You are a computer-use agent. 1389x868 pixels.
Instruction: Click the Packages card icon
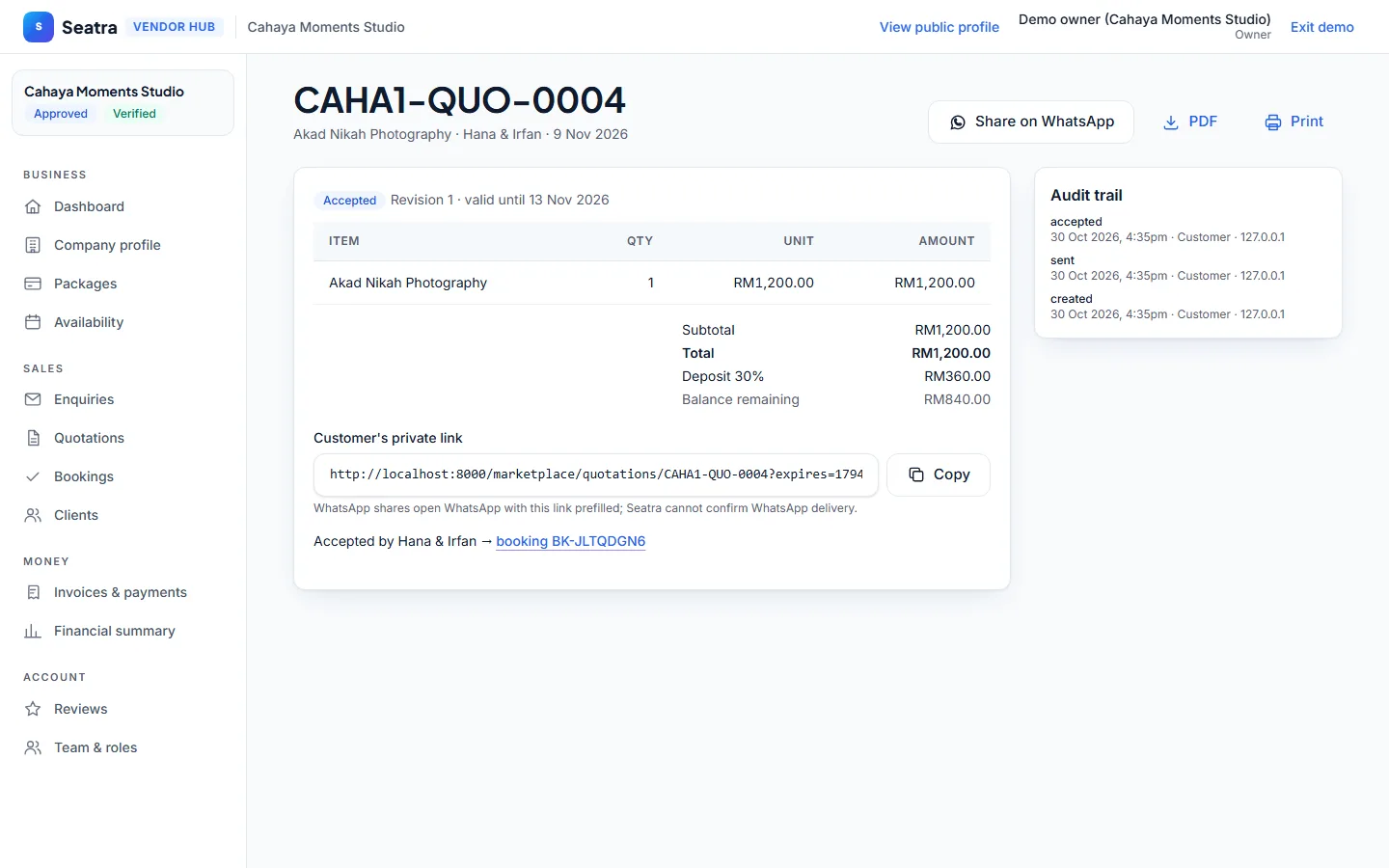[x=33, y=284]
